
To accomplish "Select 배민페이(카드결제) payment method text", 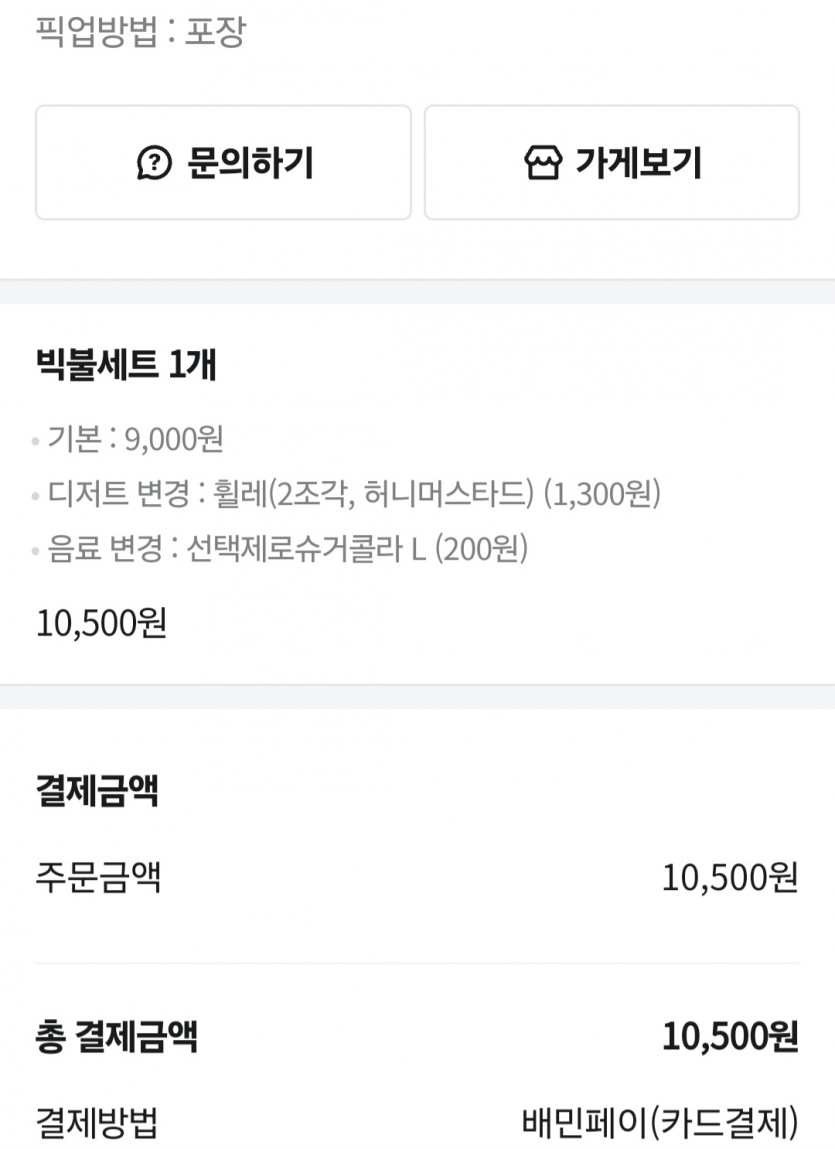I will 660,1122.
